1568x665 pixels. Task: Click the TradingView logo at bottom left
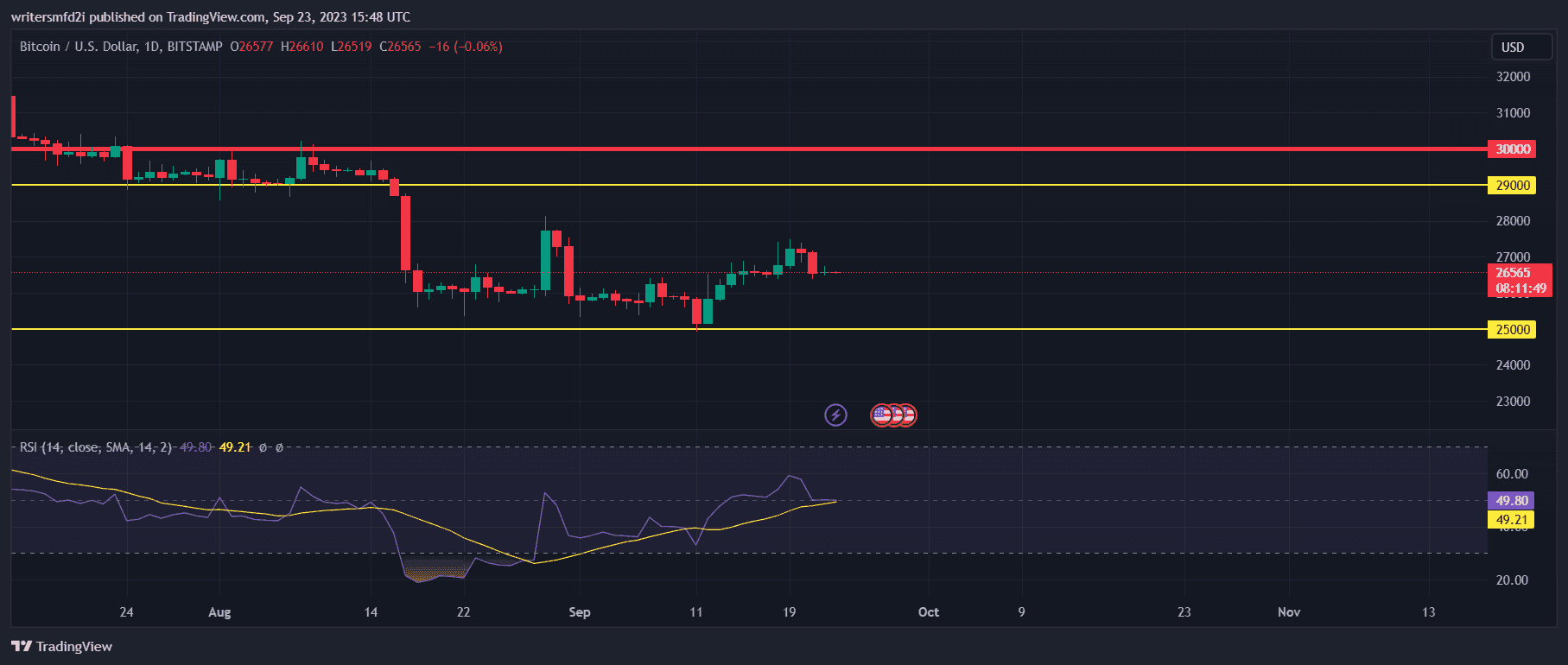[x=61, y=646]
